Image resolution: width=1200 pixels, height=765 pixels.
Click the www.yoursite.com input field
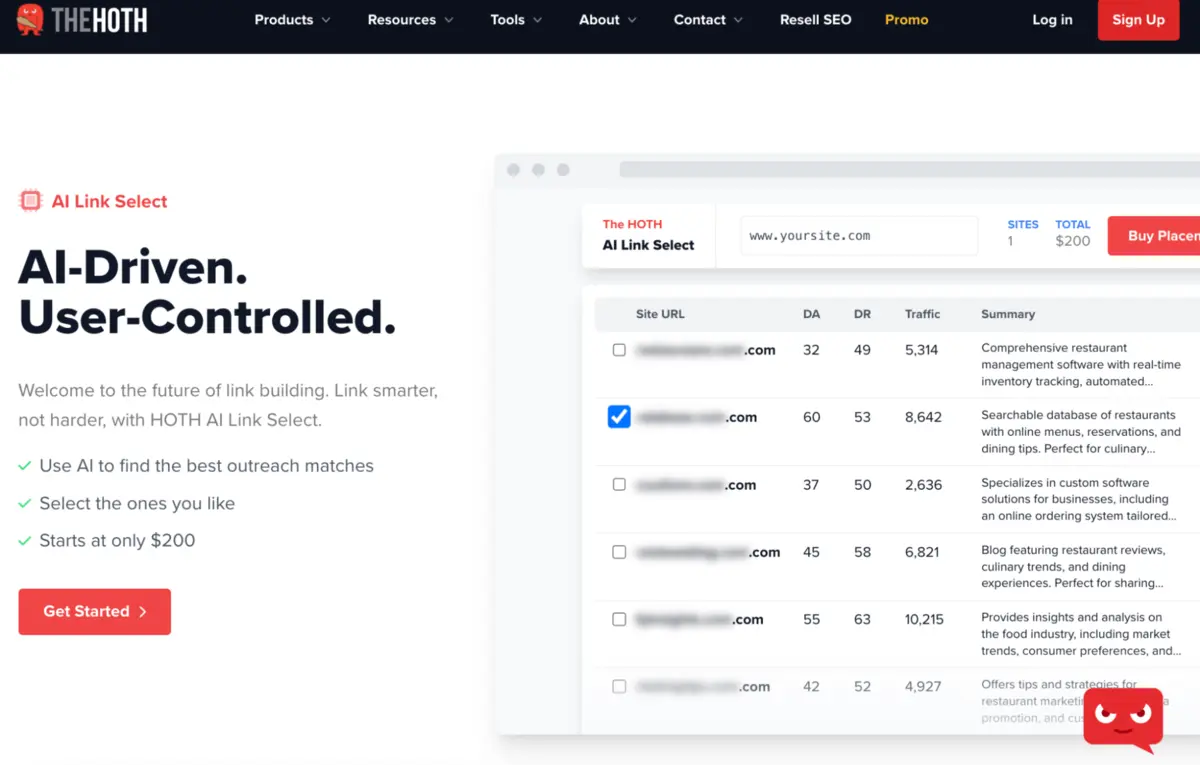click(x=858, y=235)
